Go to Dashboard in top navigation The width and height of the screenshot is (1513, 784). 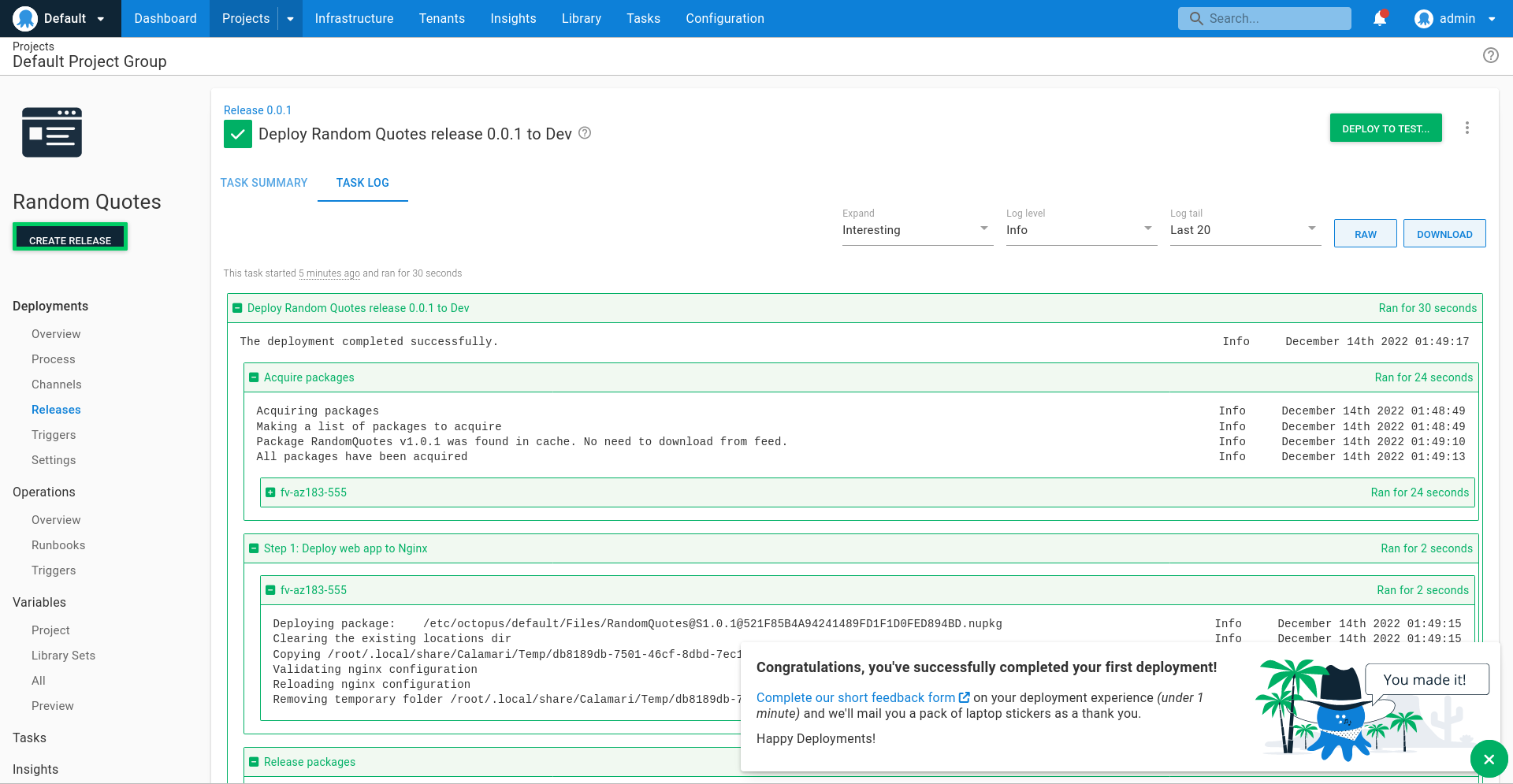tap(165, 18)
